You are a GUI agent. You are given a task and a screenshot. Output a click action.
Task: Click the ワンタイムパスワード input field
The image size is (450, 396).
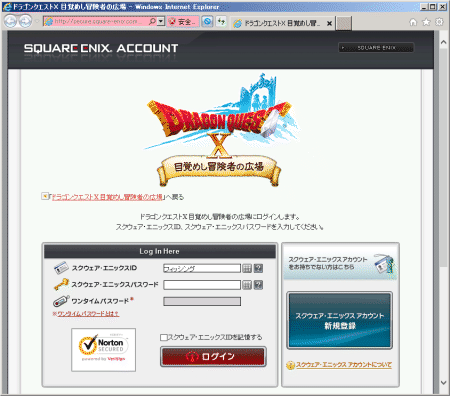(202, 301)
